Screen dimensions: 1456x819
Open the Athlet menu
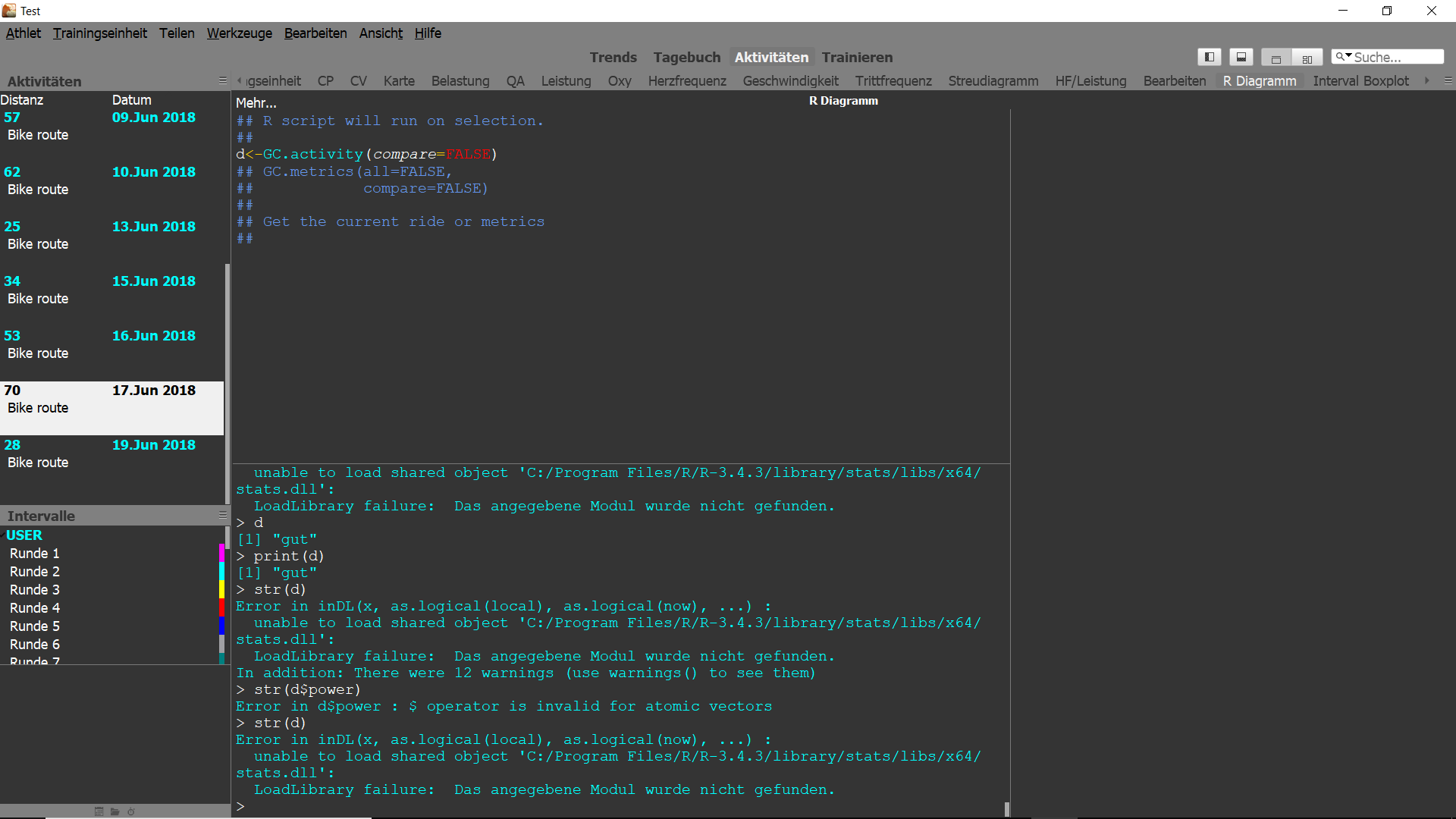[24, 33]
